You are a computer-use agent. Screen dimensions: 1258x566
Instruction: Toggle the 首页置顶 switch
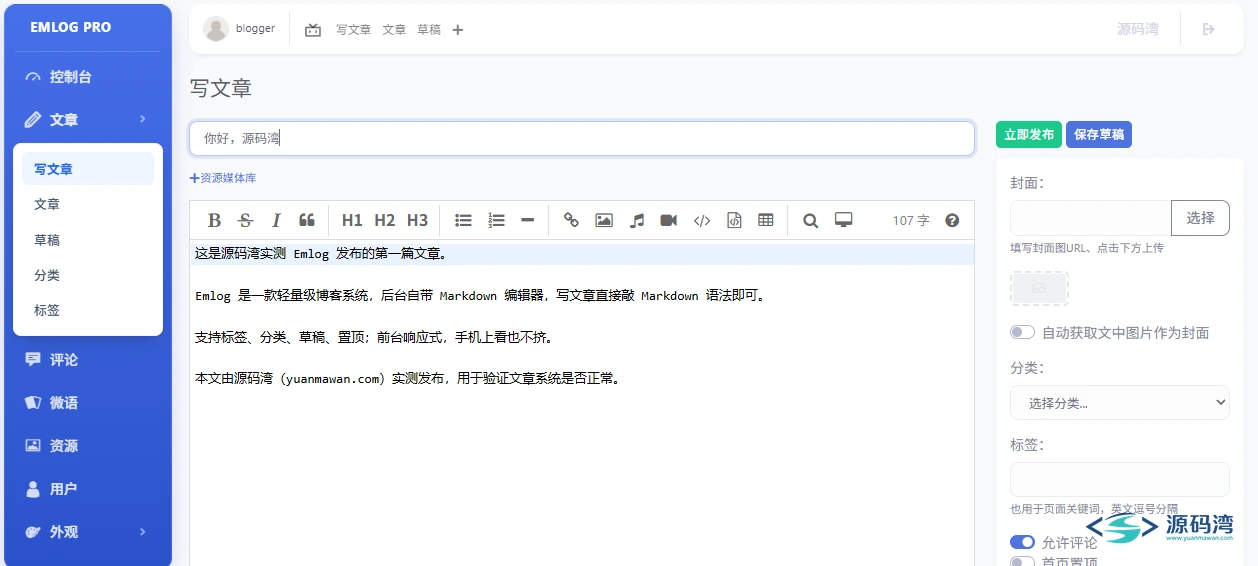pos(1022,562)
